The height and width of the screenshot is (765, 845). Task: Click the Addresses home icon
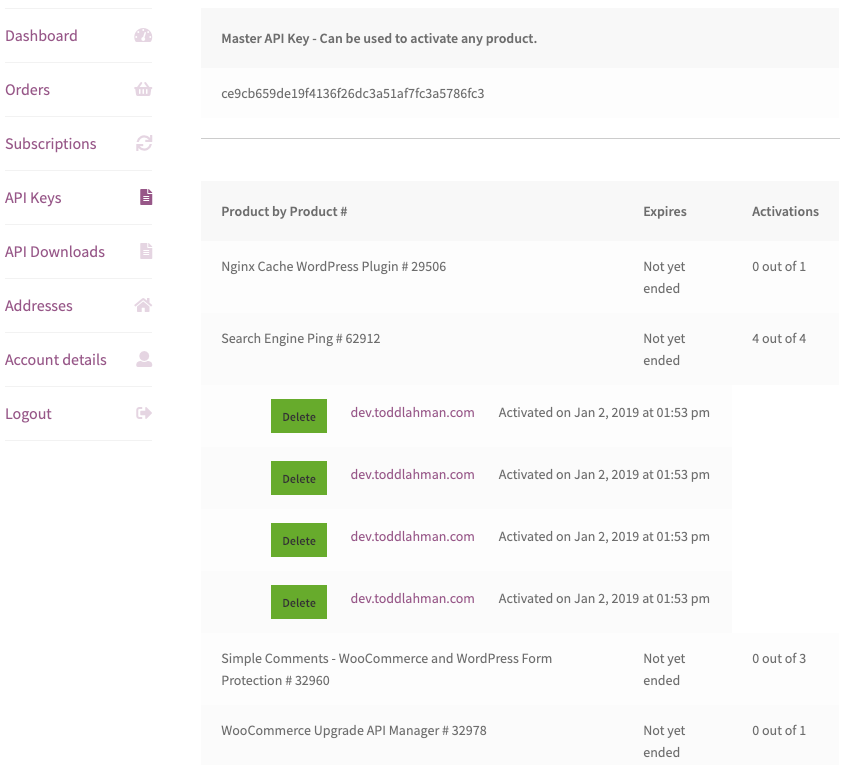pyautogui.click(x=143, y=305)
